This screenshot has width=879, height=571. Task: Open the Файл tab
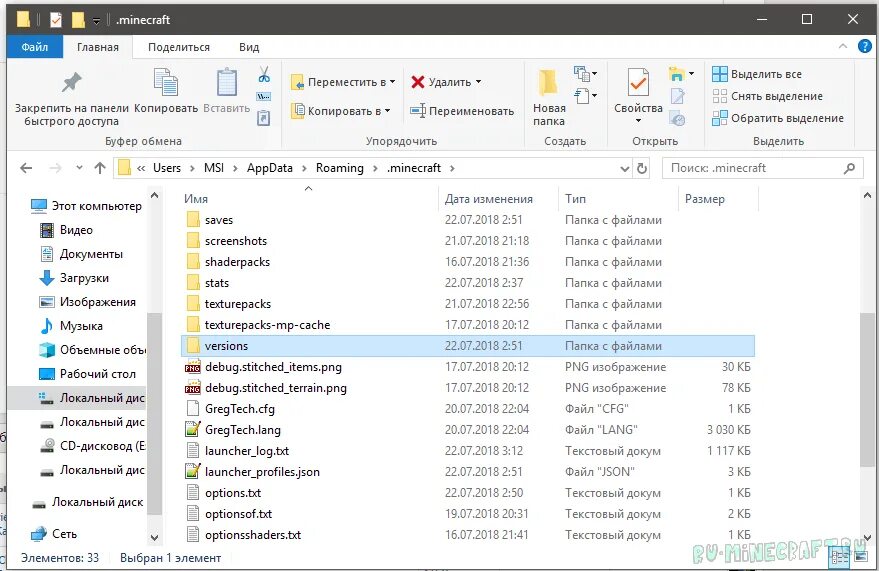coord(35,47)
